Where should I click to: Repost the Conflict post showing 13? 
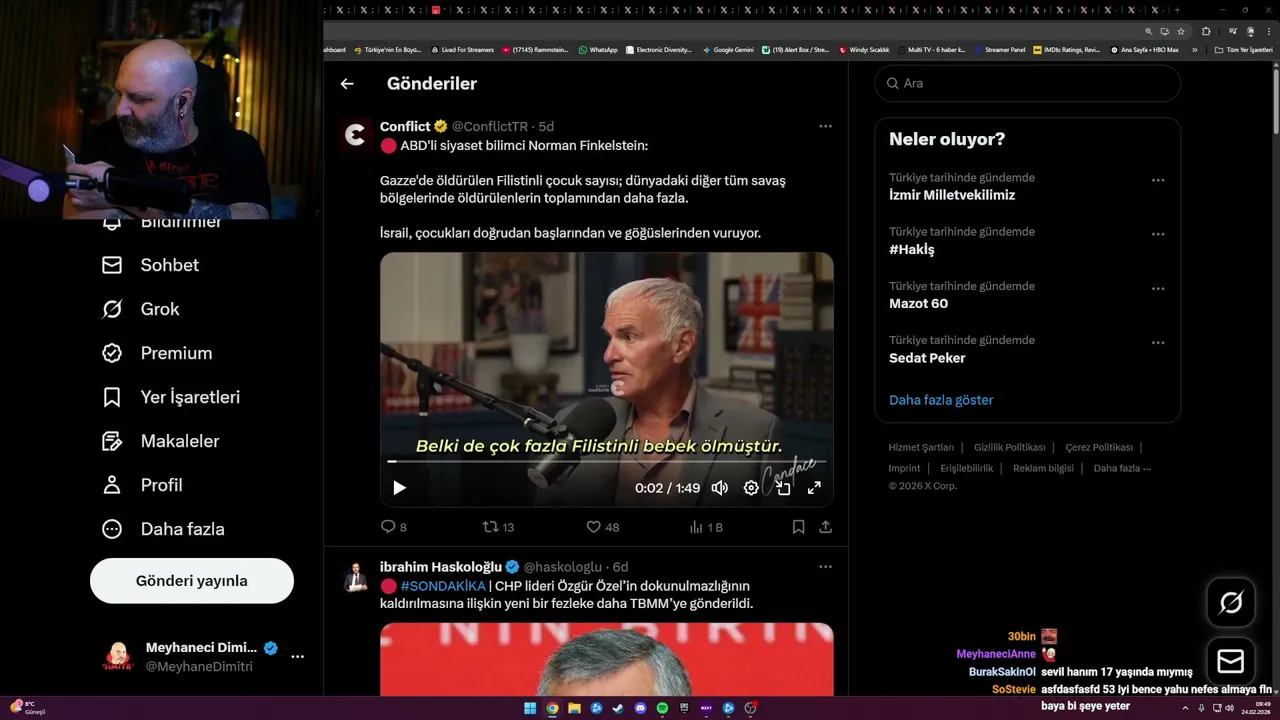pyautogui.click(x=498, y=527)
